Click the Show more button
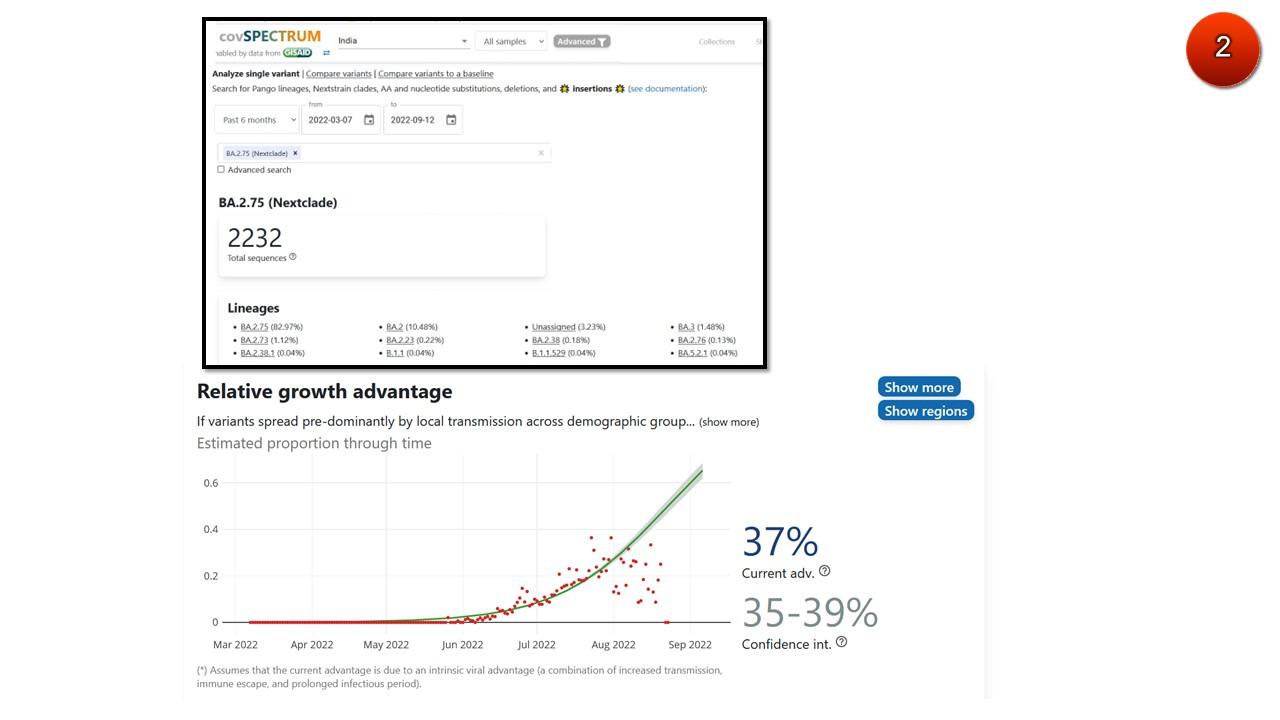The image size is (1280, 720). pyautogui.click(x=918, y=387)
